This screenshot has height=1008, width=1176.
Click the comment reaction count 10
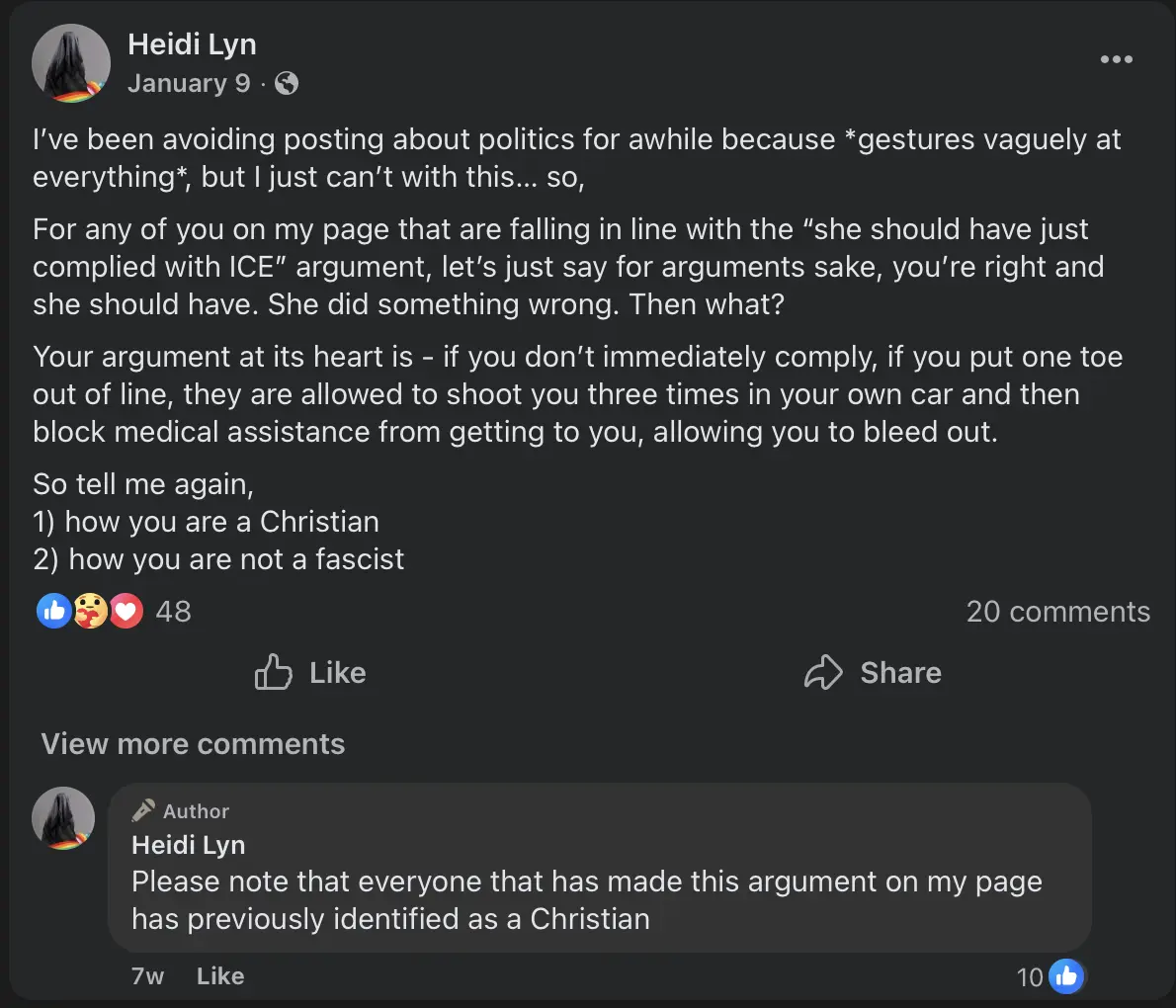[1029, 976]
